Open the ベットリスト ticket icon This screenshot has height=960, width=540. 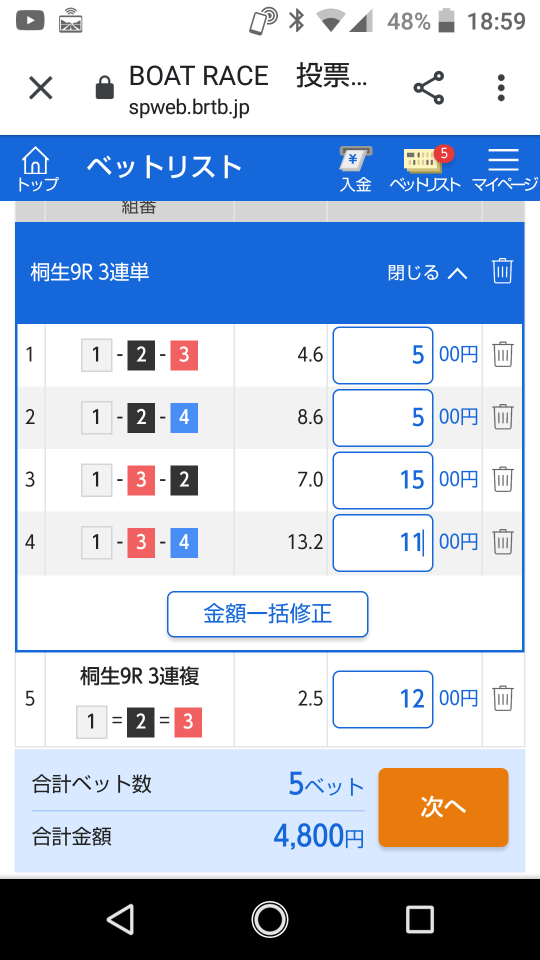[x=425, y=169]
